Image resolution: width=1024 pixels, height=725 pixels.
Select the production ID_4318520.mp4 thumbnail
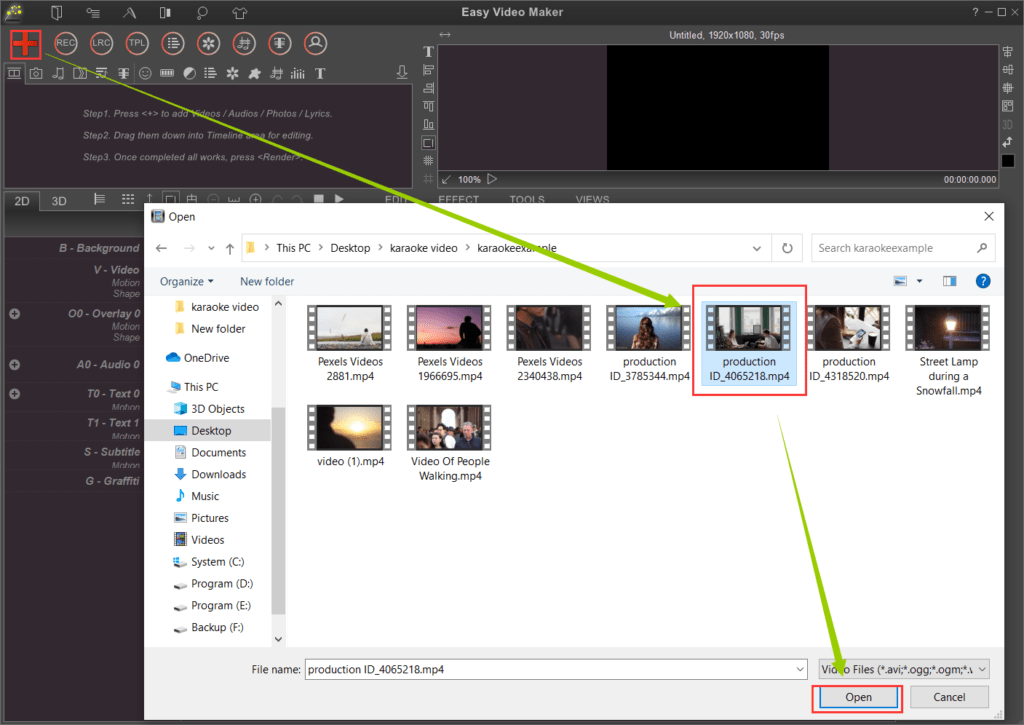coord(848,326)
